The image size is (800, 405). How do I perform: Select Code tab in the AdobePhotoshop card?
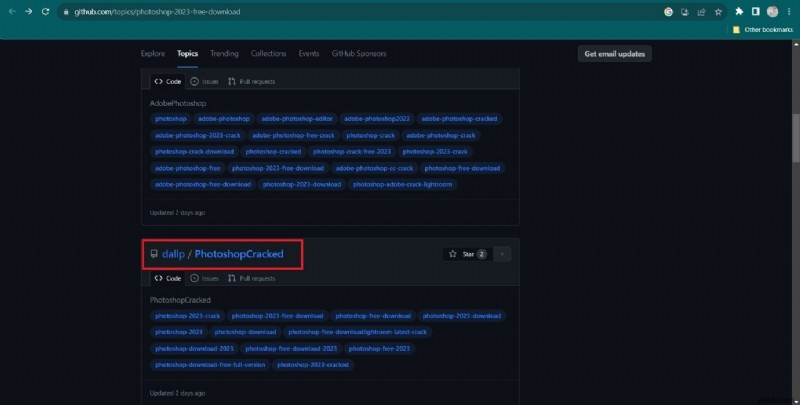[x=167, y=82]
